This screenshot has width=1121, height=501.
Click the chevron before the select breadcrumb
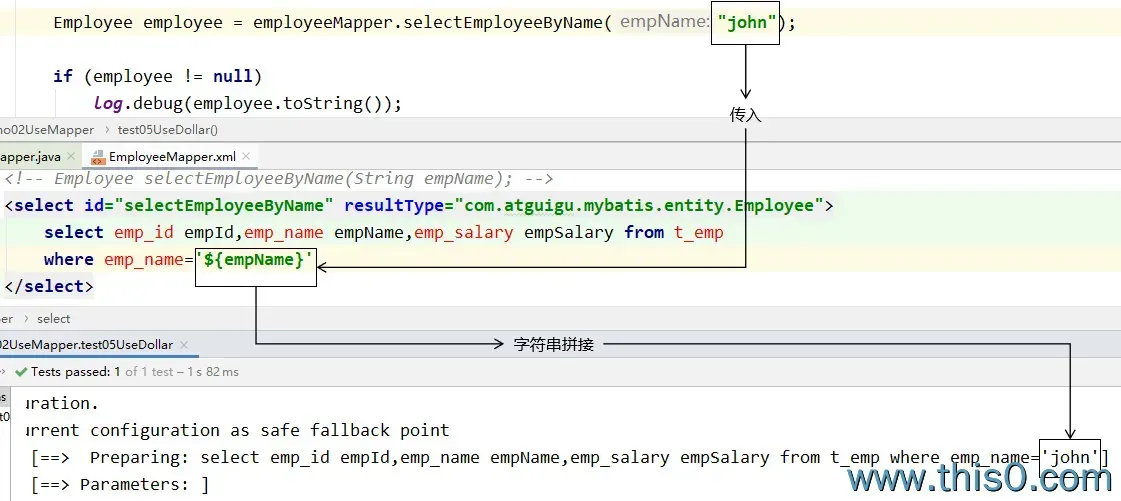tap(25, 319)
